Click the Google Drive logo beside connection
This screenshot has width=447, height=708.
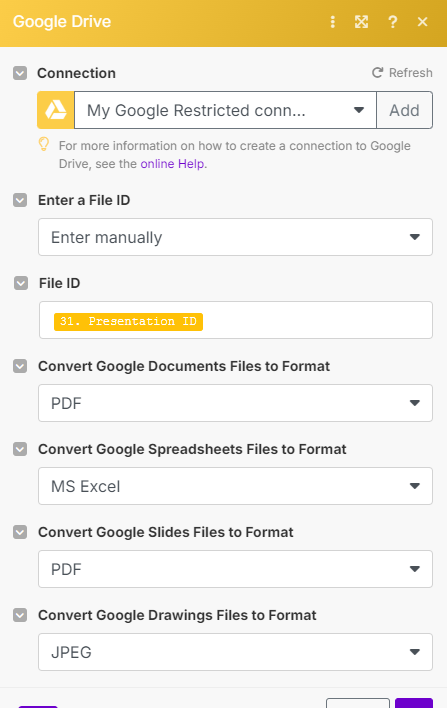pyautogui.click(x=56, y=110)
